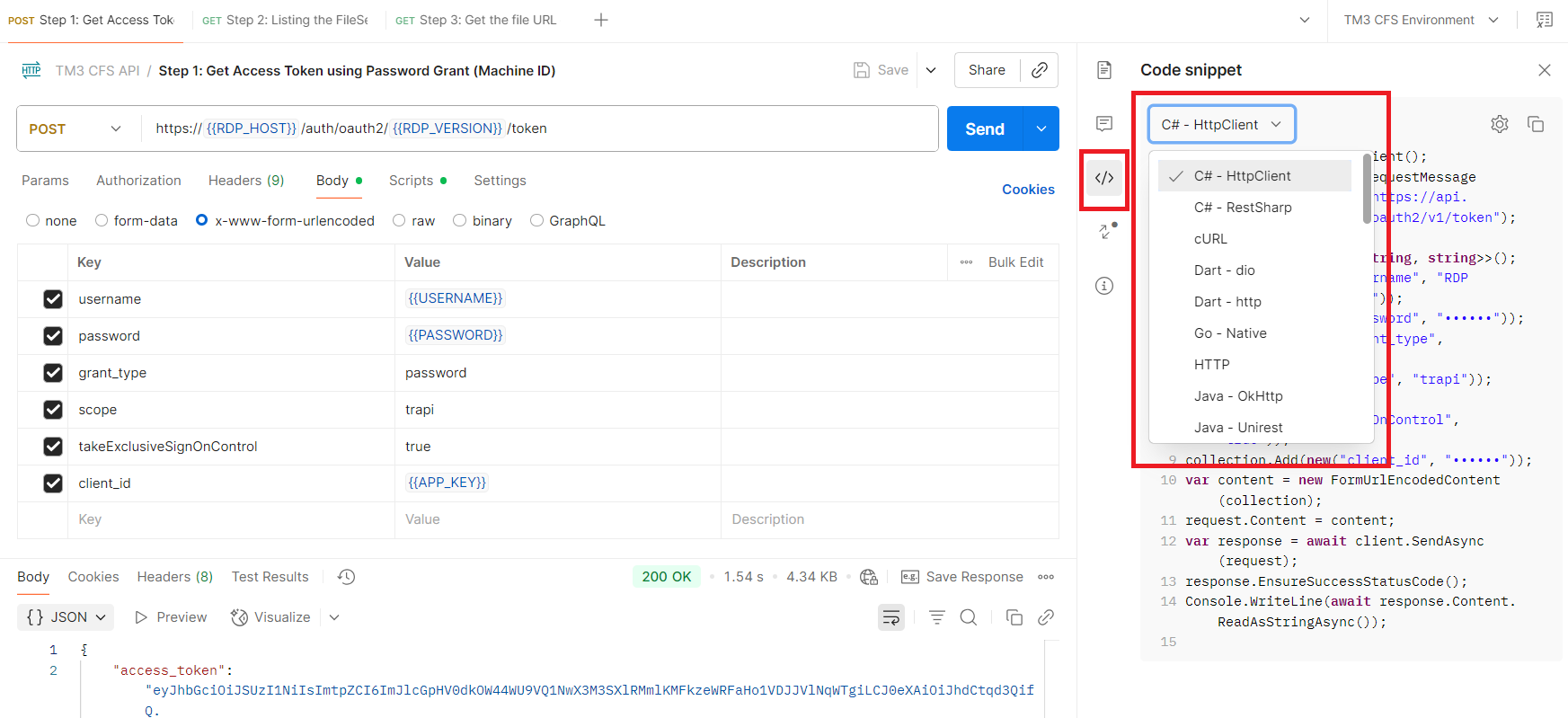
Task: Open the Cookies link
Action: (x=1028, y=190)
